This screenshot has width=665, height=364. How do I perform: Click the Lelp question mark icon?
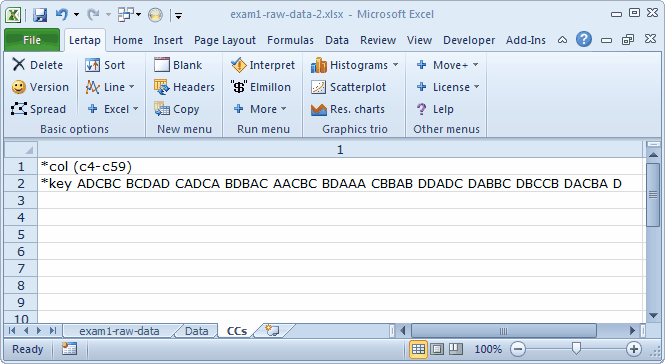point(422,109)
